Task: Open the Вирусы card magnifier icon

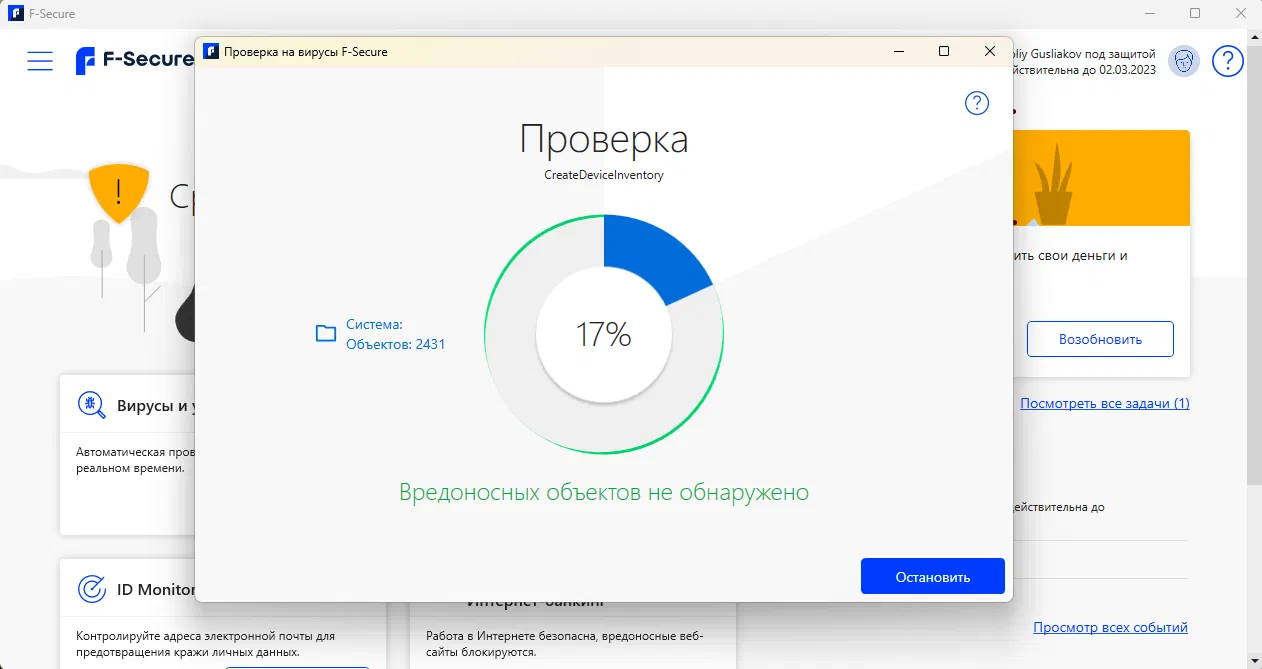Action: [92, 405]
